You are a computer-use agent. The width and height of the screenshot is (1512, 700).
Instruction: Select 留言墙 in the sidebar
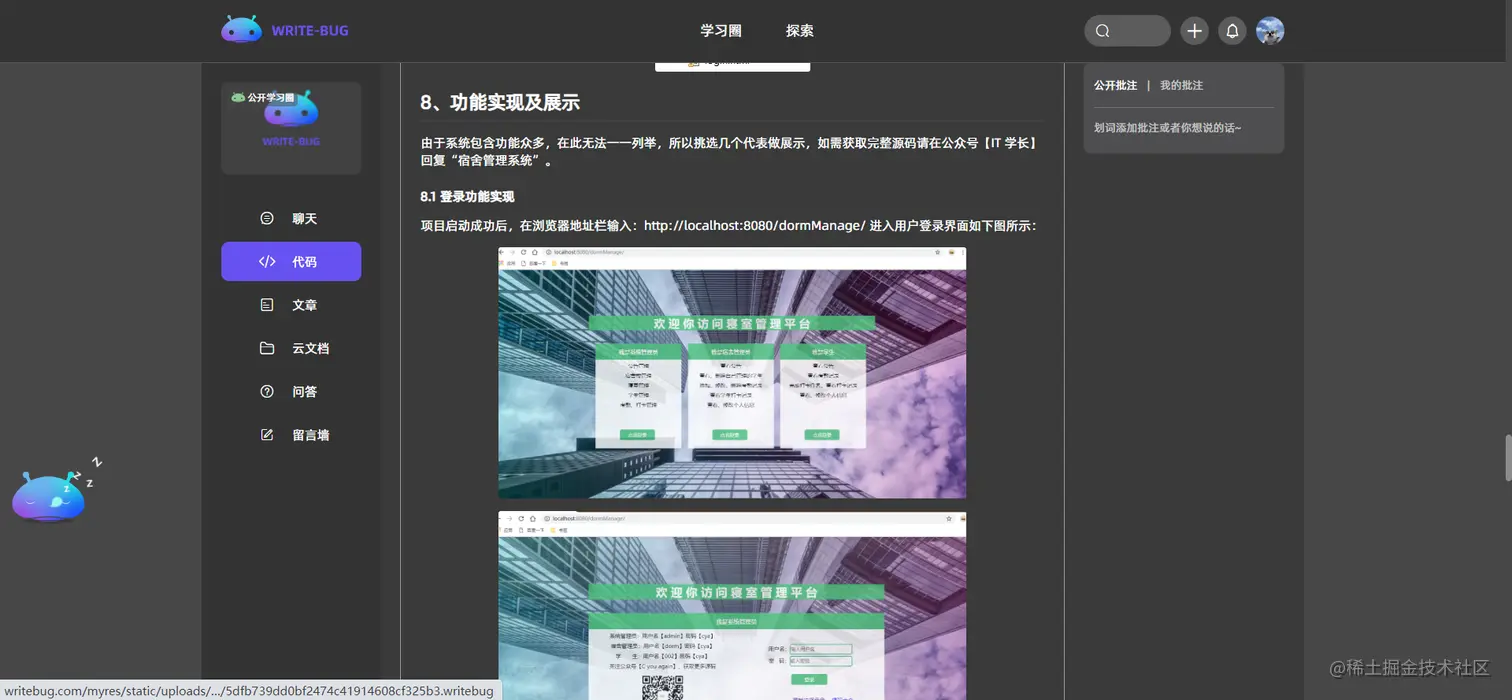(291, 435)
